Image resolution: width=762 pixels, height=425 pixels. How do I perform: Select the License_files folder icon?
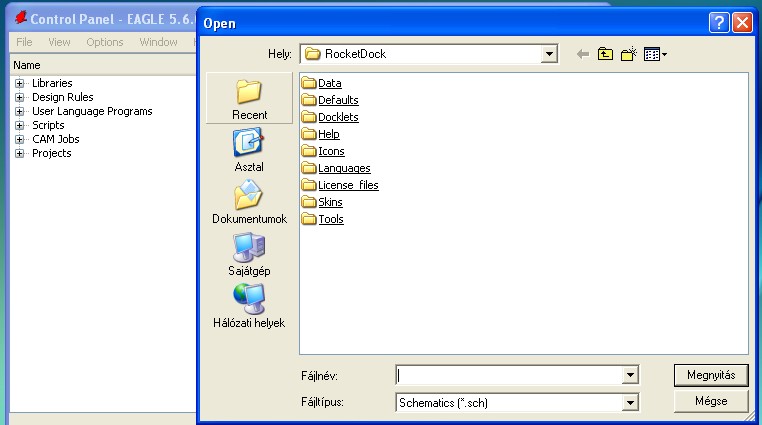pyautogui.click(x=309, y=185)
